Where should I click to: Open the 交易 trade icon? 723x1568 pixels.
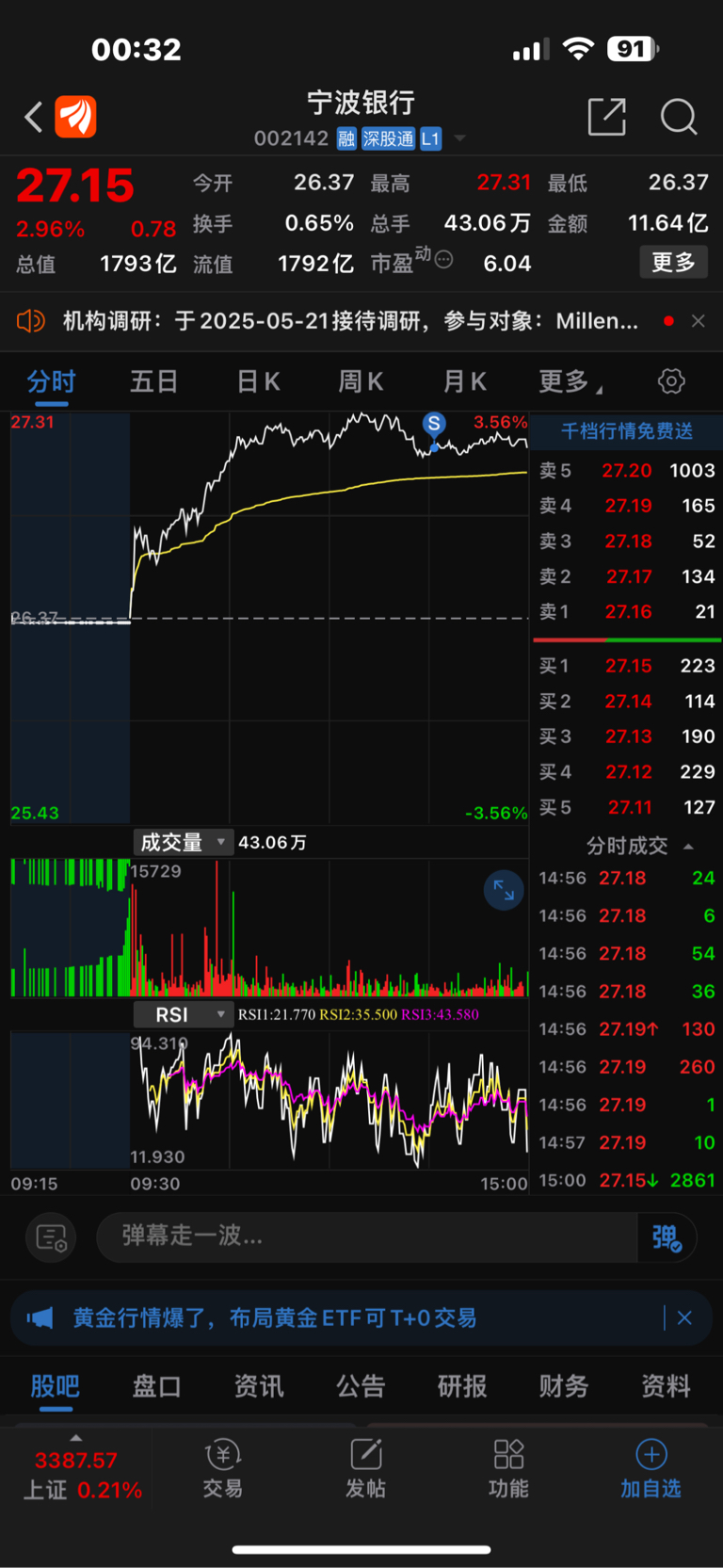(223, 1468)
